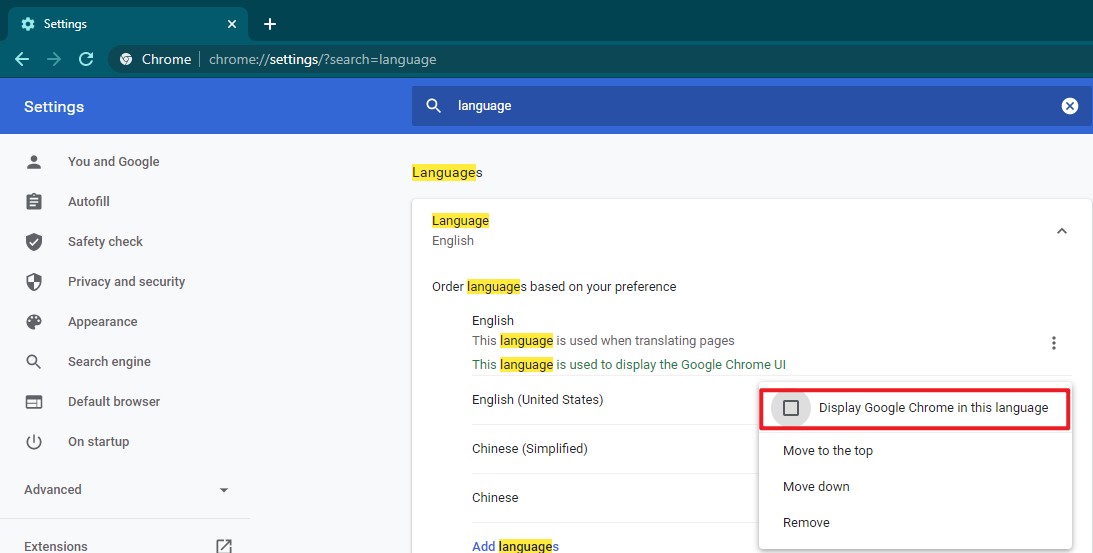Click the Settings page title in the blue header
The image size is (1093, 553).
point(54,107)
